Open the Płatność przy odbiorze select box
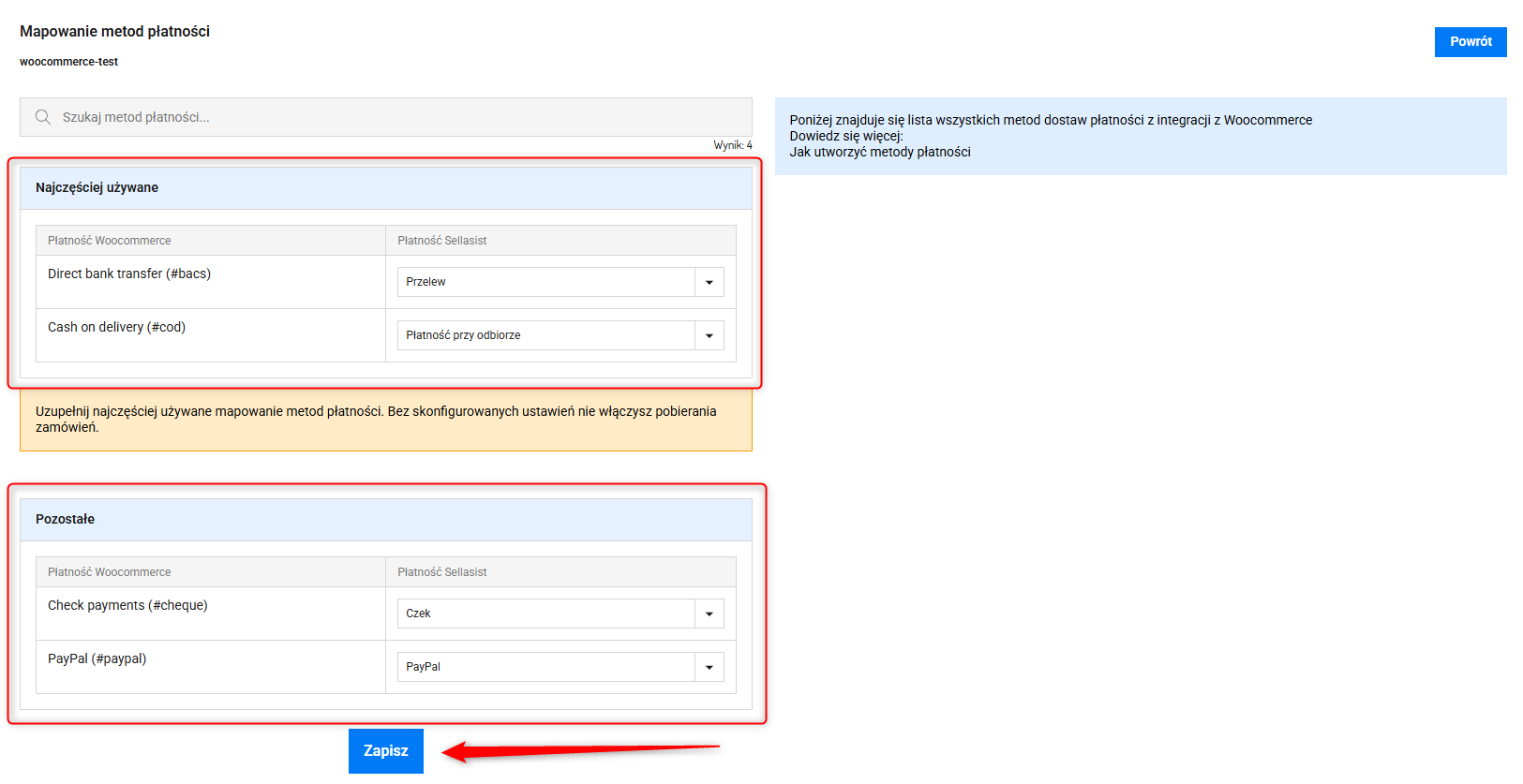This screenshot has height=784, width=1523. click(x=545, y=335)
